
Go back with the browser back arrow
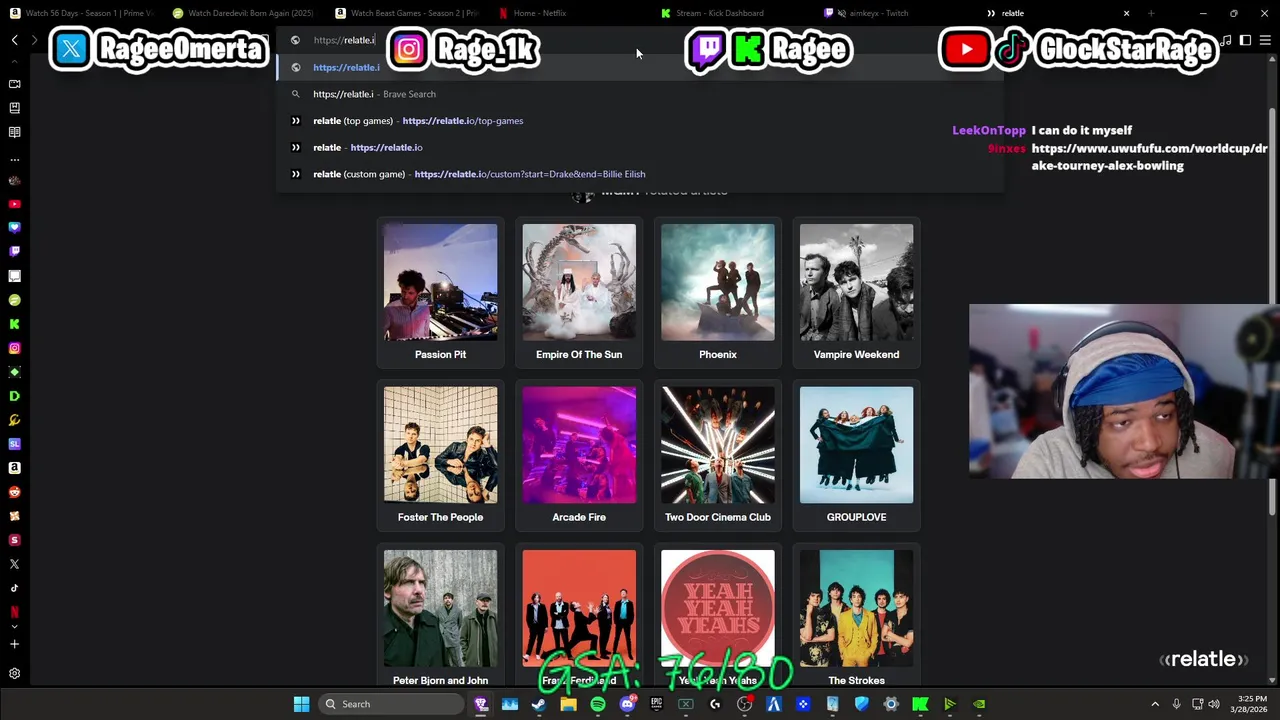(x=14, y=40)
